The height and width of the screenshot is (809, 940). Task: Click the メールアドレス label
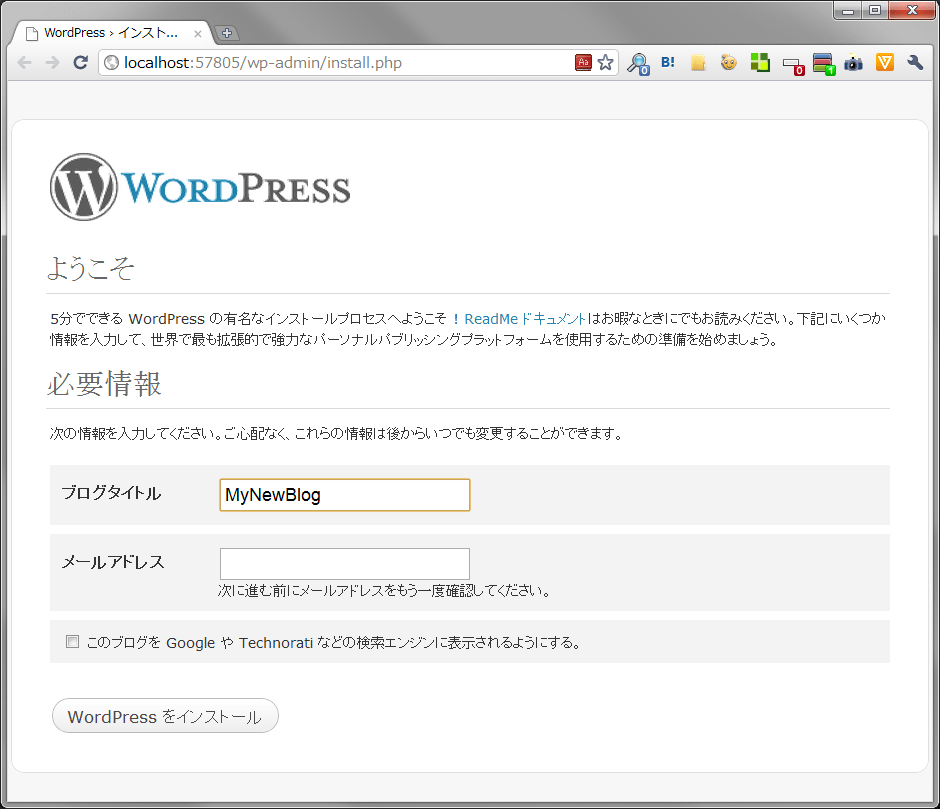pyautogui.click(x=113, y=562)
